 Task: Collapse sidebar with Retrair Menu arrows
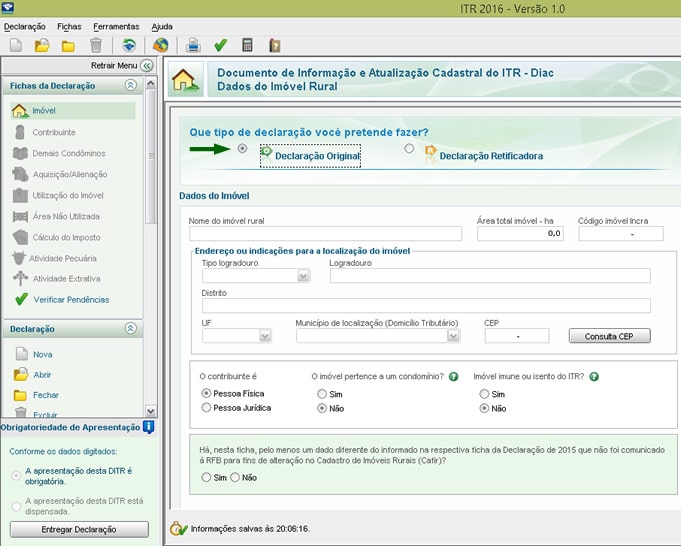(x=147, y=66)
